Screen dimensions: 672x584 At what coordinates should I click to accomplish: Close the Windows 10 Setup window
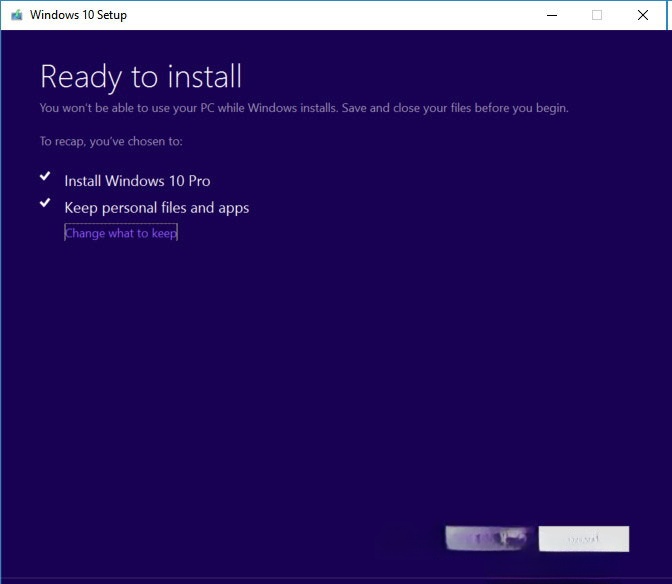643,15
